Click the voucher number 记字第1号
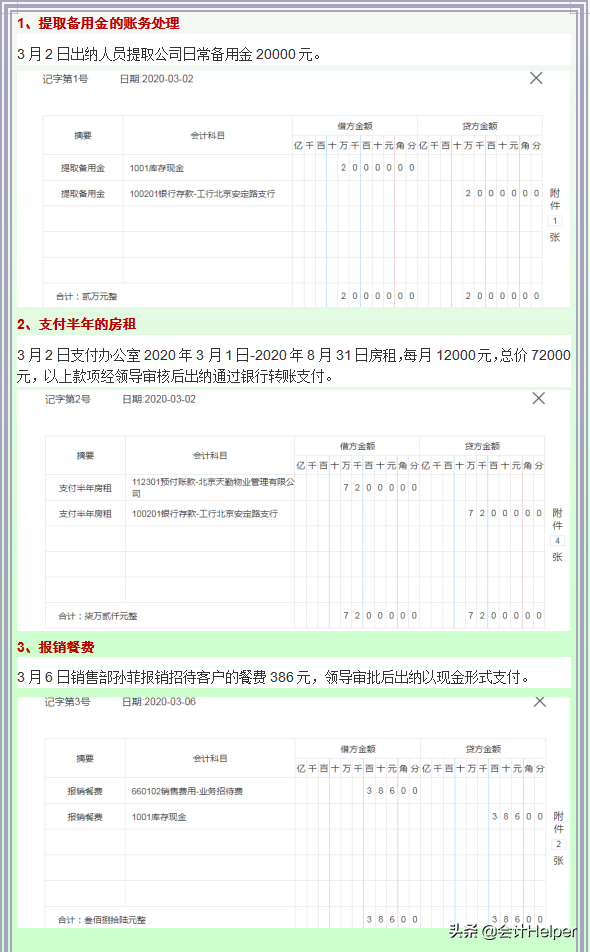 pos(65,79)
